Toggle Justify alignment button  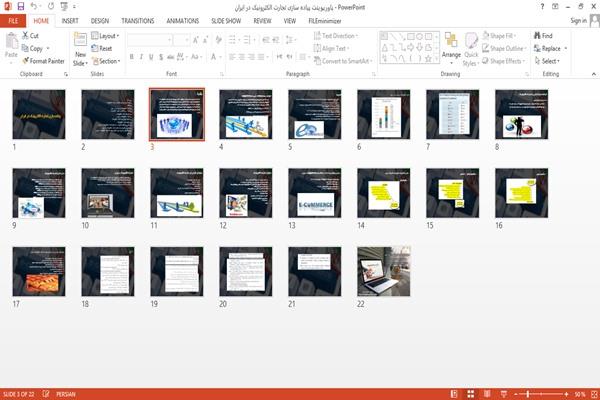(x=261, y=57)
